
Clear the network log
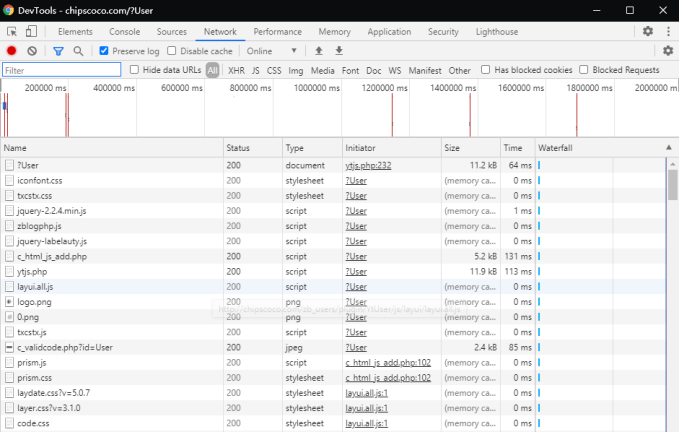pos(32,51)
